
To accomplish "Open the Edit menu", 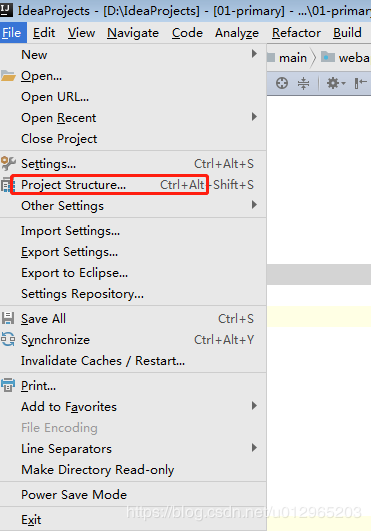I will (x=44, y=33).
